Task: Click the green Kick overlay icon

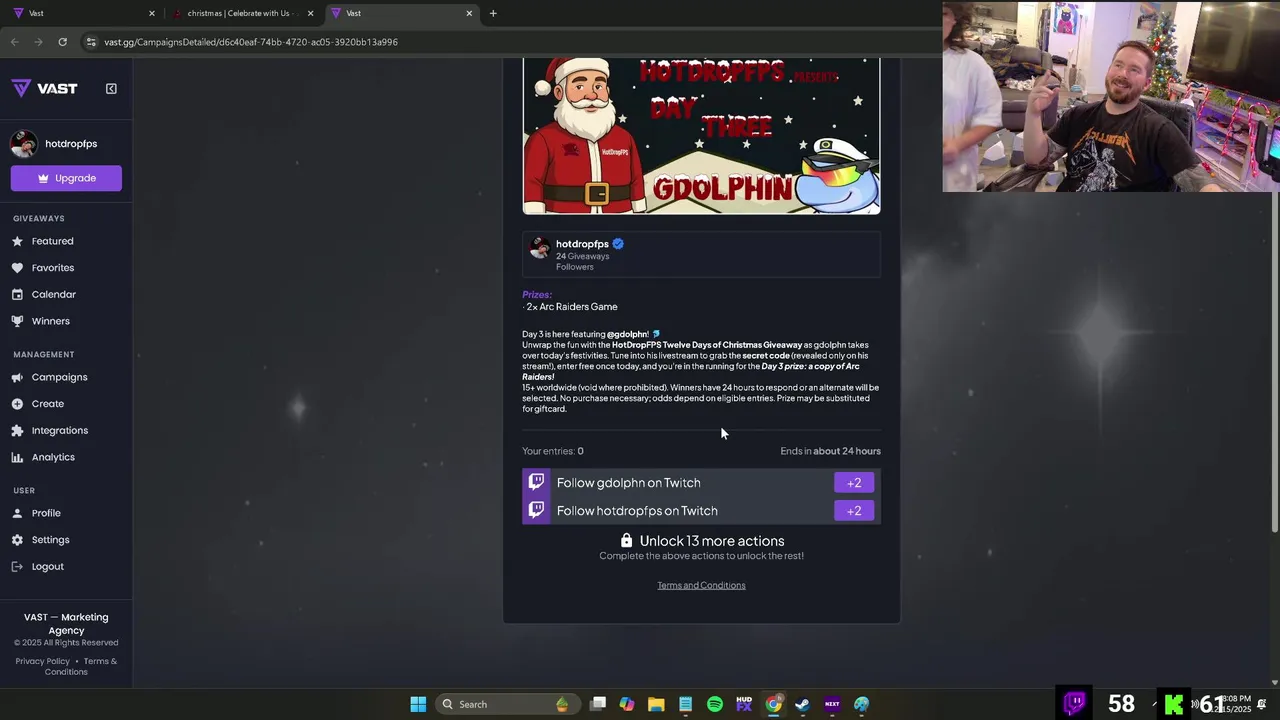Action: pos(1174,704)
